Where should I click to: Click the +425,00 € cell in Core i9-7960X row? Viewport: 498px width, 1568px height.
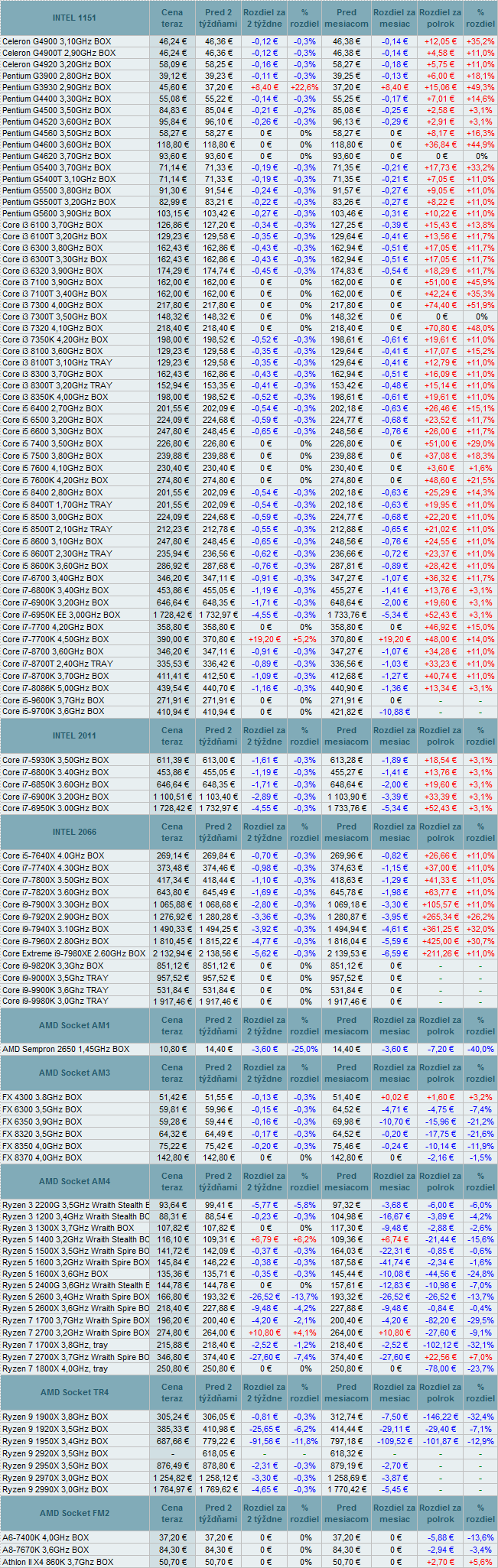441,941
